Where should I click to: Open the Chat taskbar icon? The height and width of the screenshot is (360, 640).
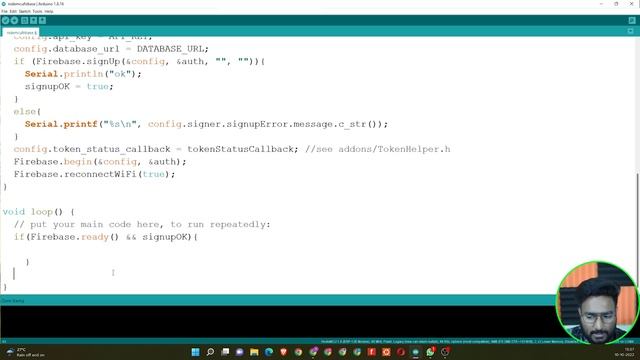coord(240,352)
